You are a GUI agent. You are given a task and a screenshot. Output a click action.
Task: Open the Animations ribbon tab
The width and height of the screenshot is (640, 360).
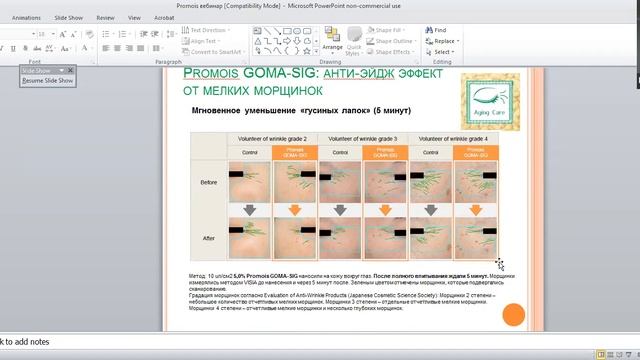click(26, 18)
